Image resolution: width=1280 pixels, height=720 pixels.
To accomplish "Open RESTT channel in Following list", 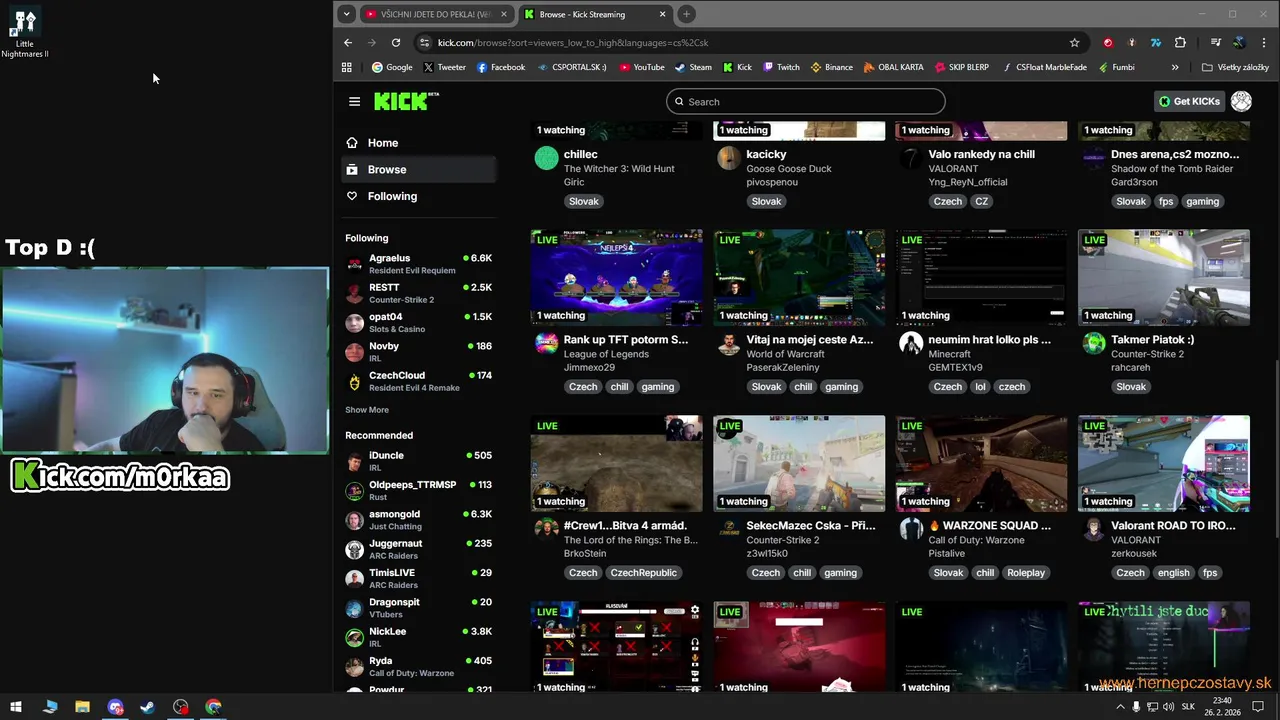I will tap(418, 293).
